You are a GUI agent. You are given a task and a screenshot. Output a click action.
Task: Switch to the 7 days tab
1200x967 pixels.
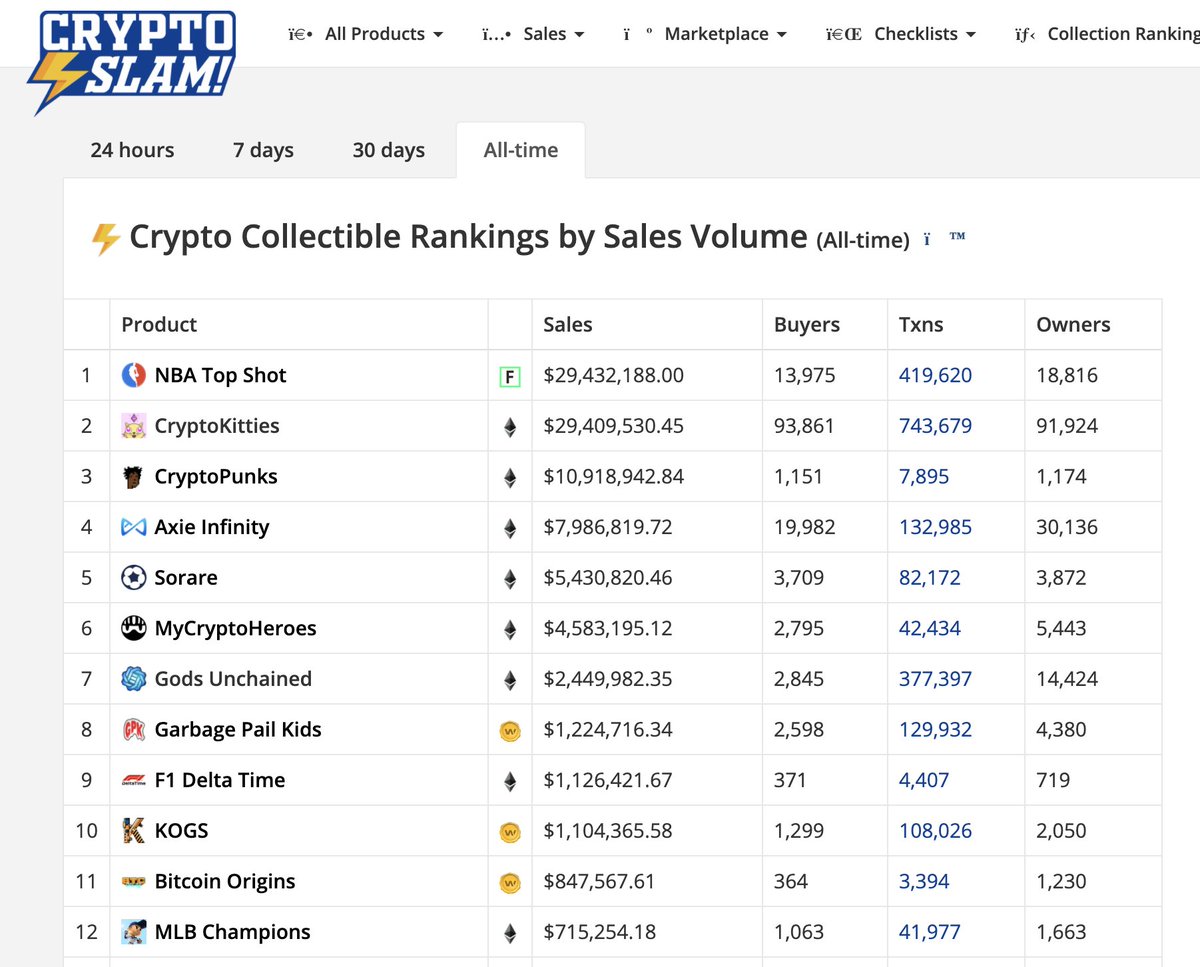262,150
